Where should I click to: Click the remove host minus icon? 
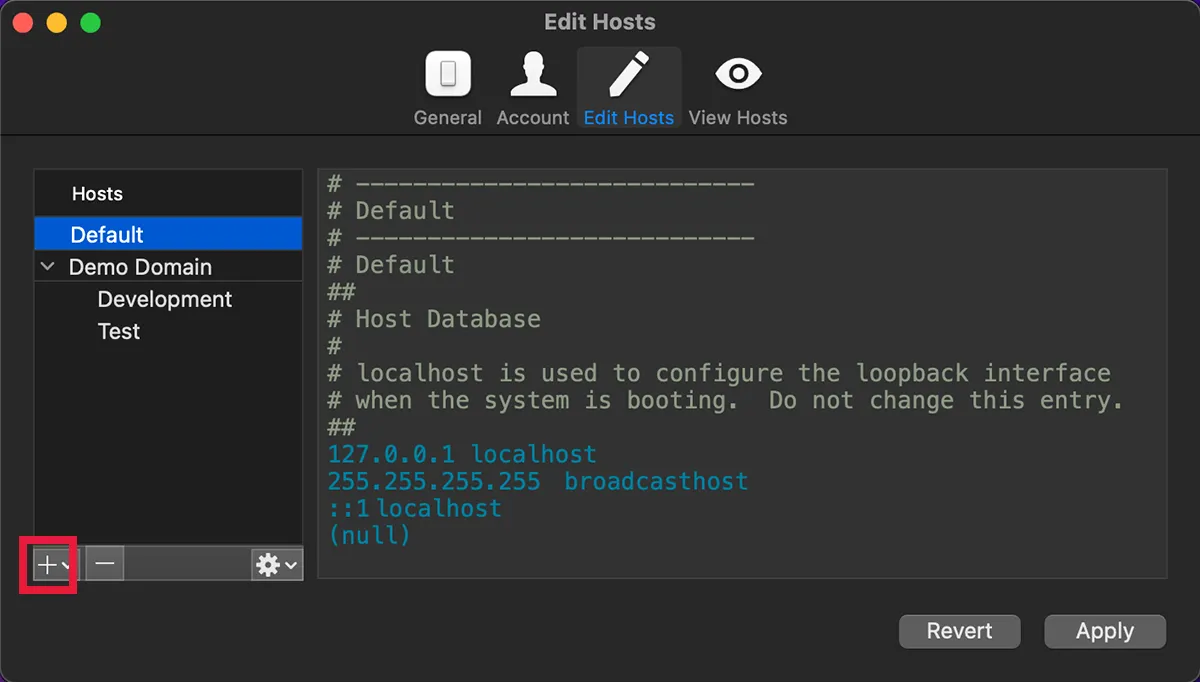click(x=104, y=564)
